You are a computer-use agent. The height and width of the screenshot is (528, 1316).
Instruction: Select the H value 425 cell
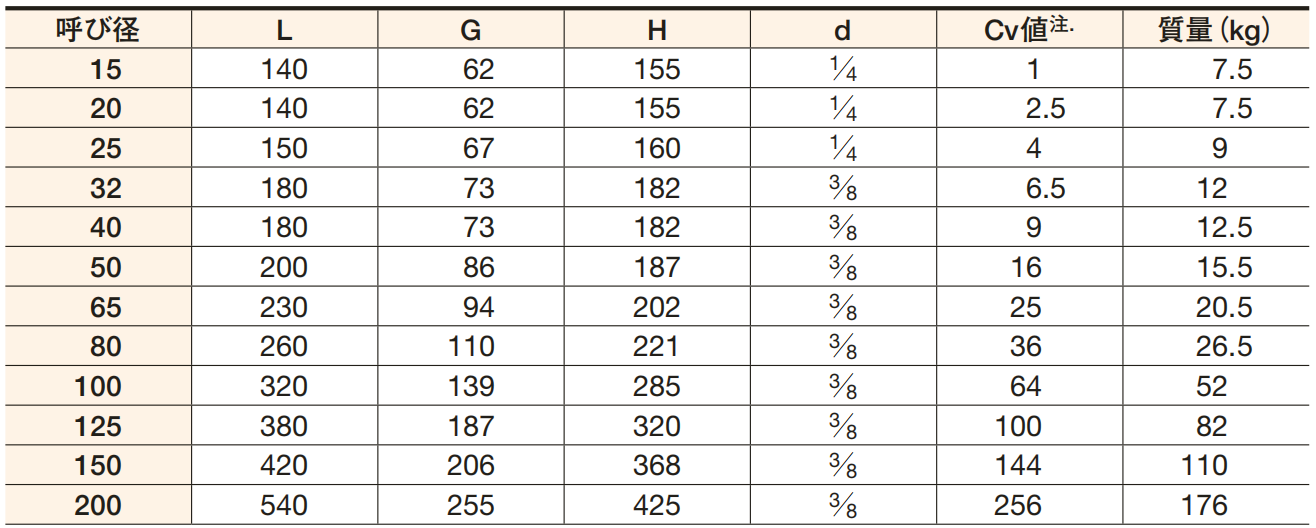(x=656, y=506)
